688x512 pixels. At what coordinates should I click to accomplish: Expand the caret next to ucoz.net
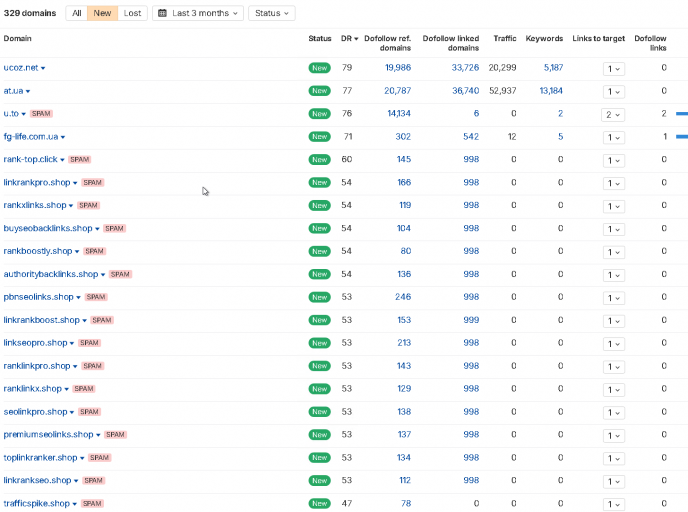pyautogui.click(x=43, y=68)
